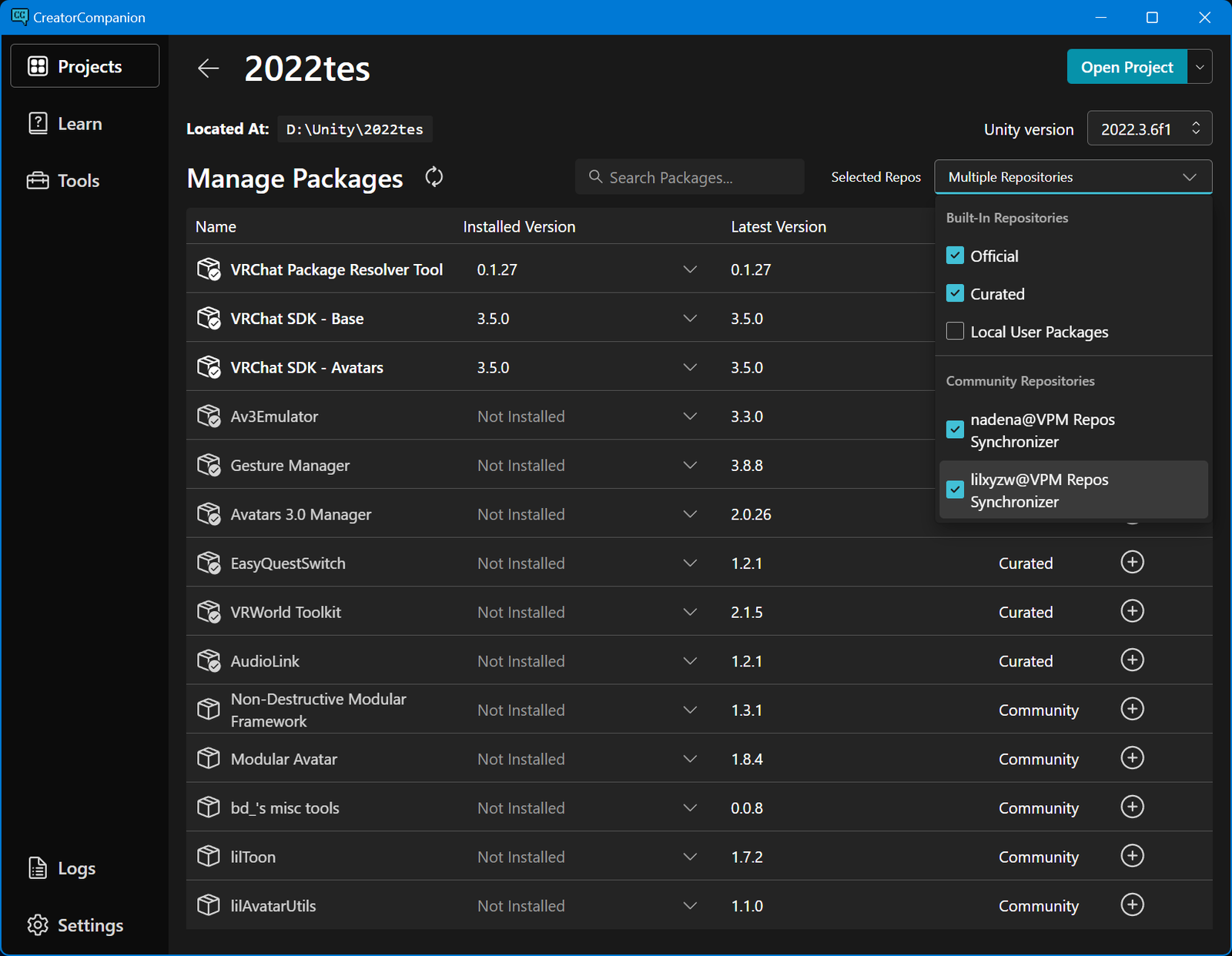Open version dropdown for VRChat SDK - Avatars

690,367
